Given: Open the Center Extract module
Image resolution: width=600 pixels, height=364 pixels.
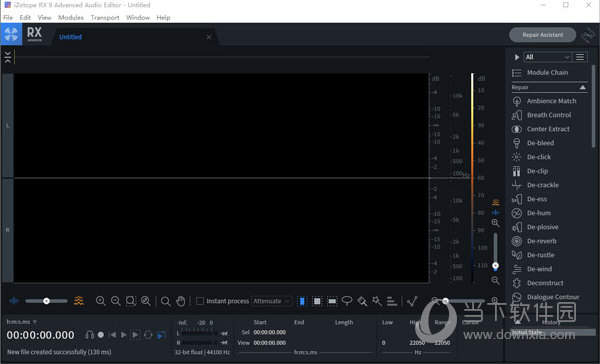Looking at the screenshot, I should coord(549,129).
